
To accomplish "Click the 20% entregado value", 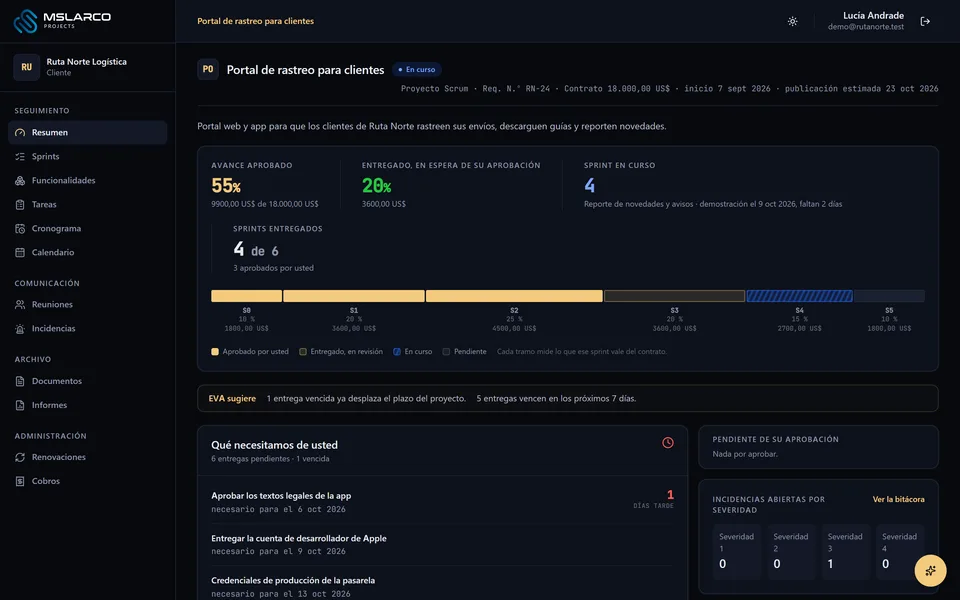I will tap(377, 186).
